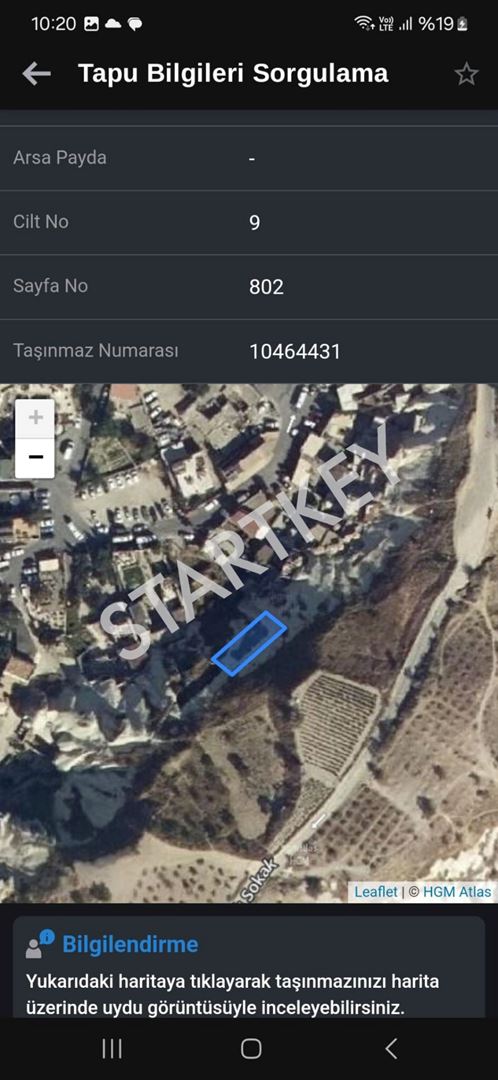Tap the Android recent apps button
Screen dimensions: 498x1080
(112, 1048)
